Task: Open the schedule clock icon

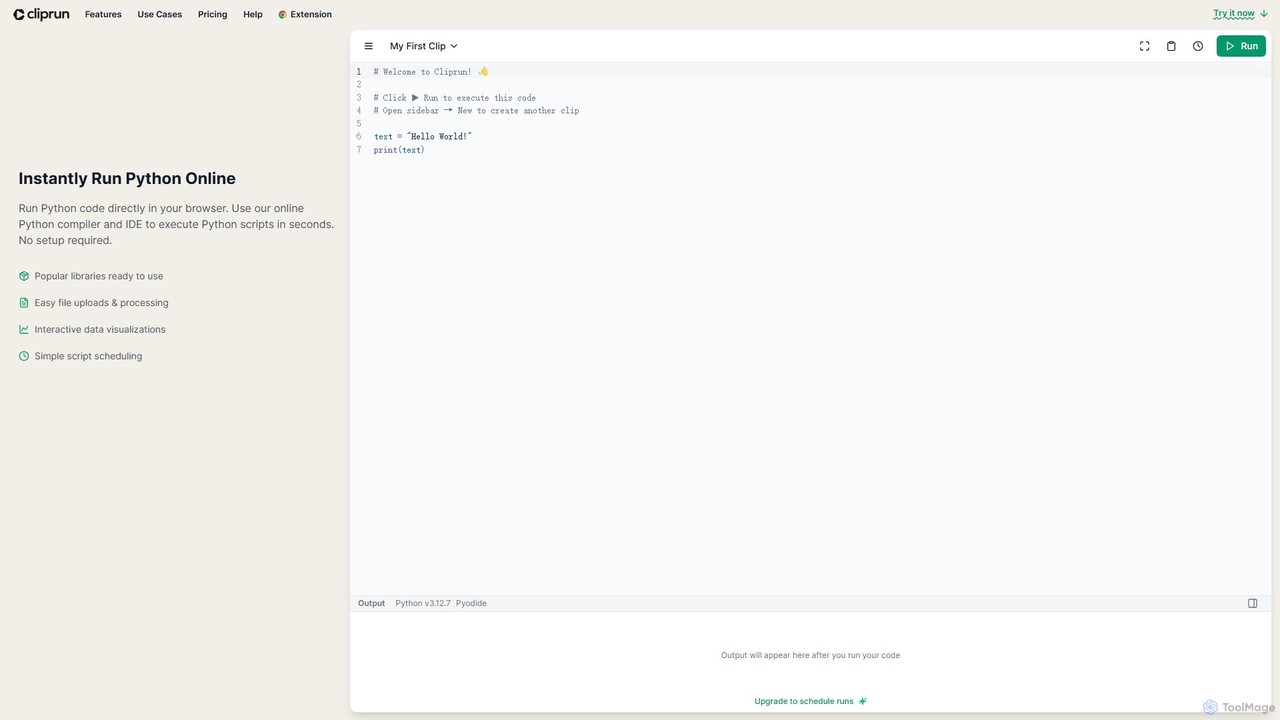Action: point(1198,46)
